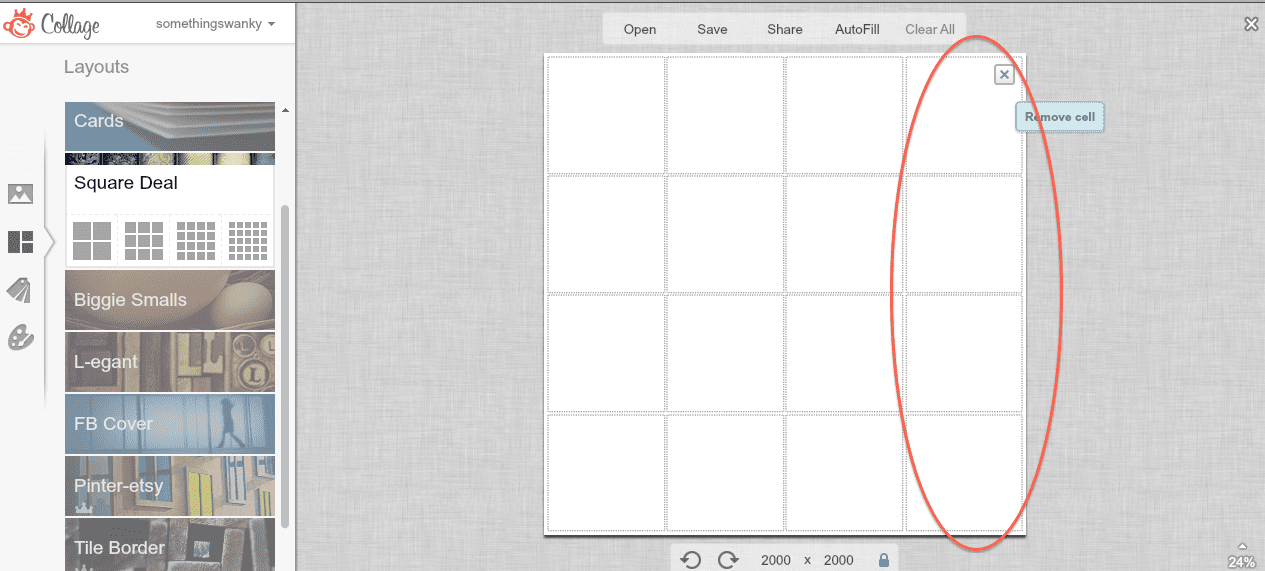Open the Swatches panel icon
The height and width of the screenshot is (571, 1265).
20,290
